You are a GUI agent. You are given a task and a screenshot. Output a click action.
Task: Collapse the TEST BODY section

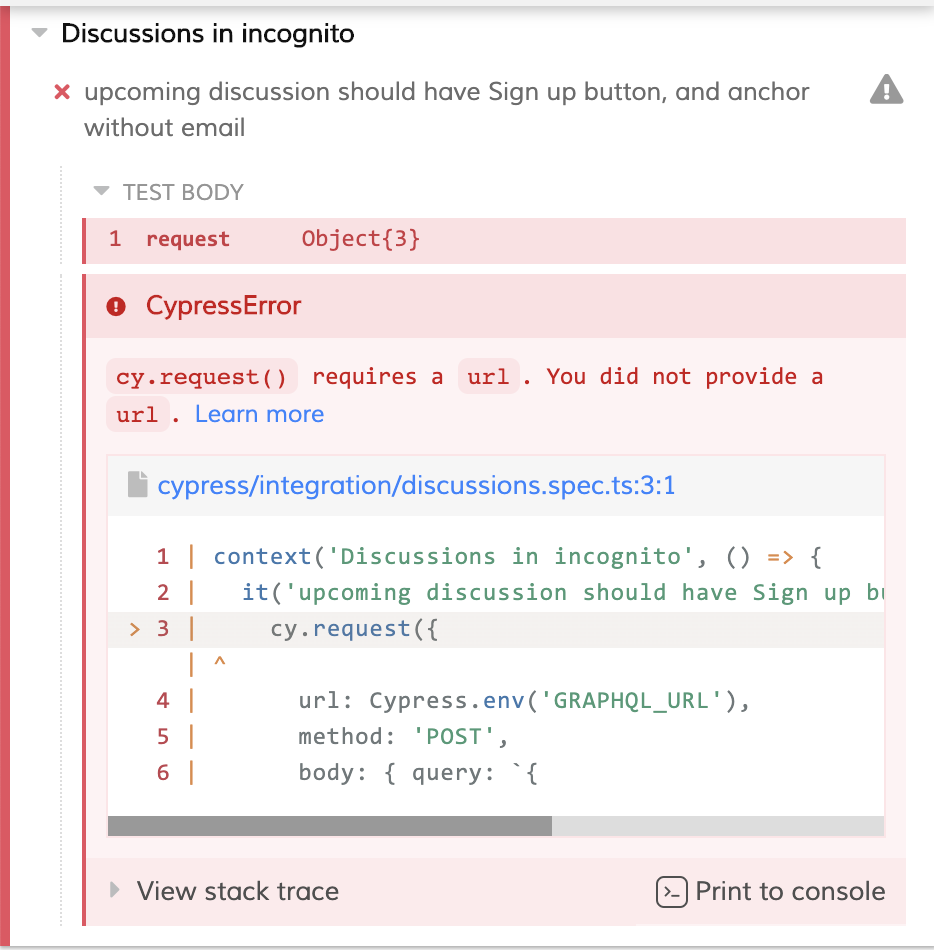[x=99, y=191]
